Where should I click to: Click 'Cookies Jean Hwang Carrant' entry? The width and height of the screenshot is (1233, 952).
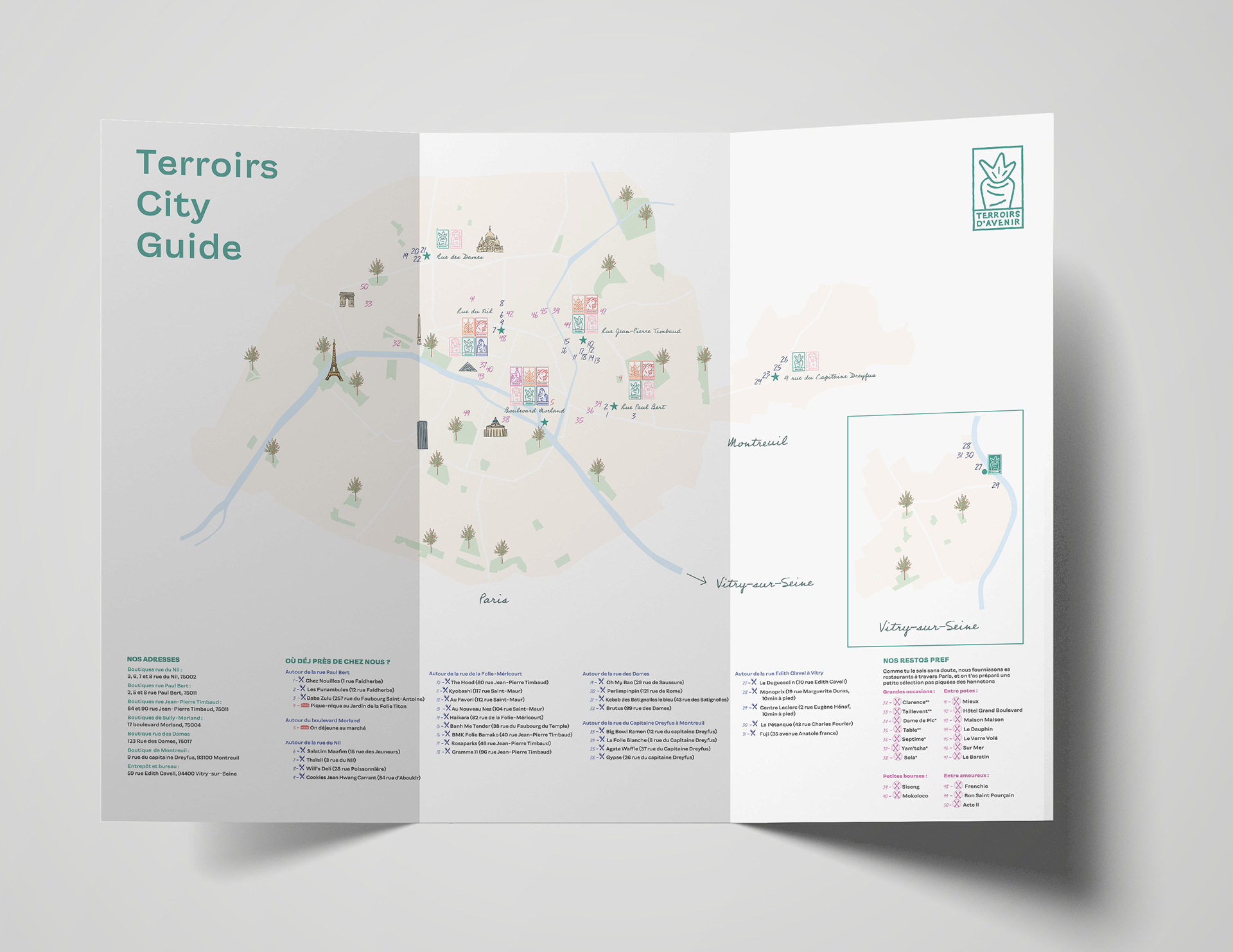pyautogui.click(x=363, y=777)
